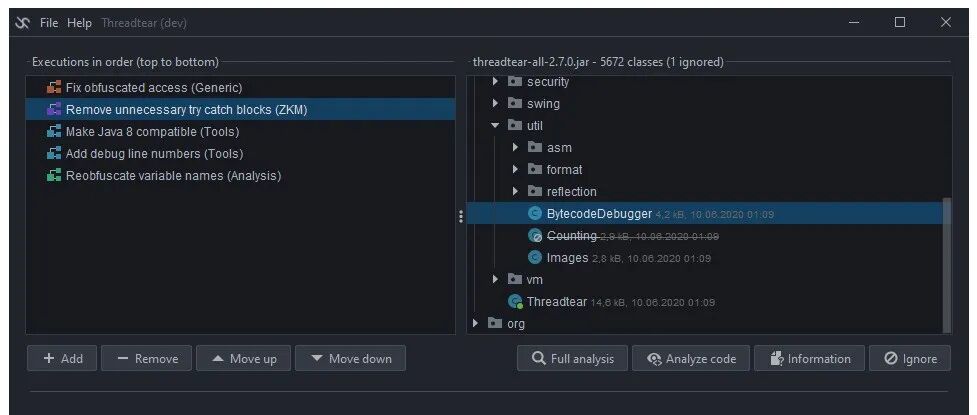The image size is (977, 415).
Task: Click the security package folder icon
Action: tap(514, 82)
